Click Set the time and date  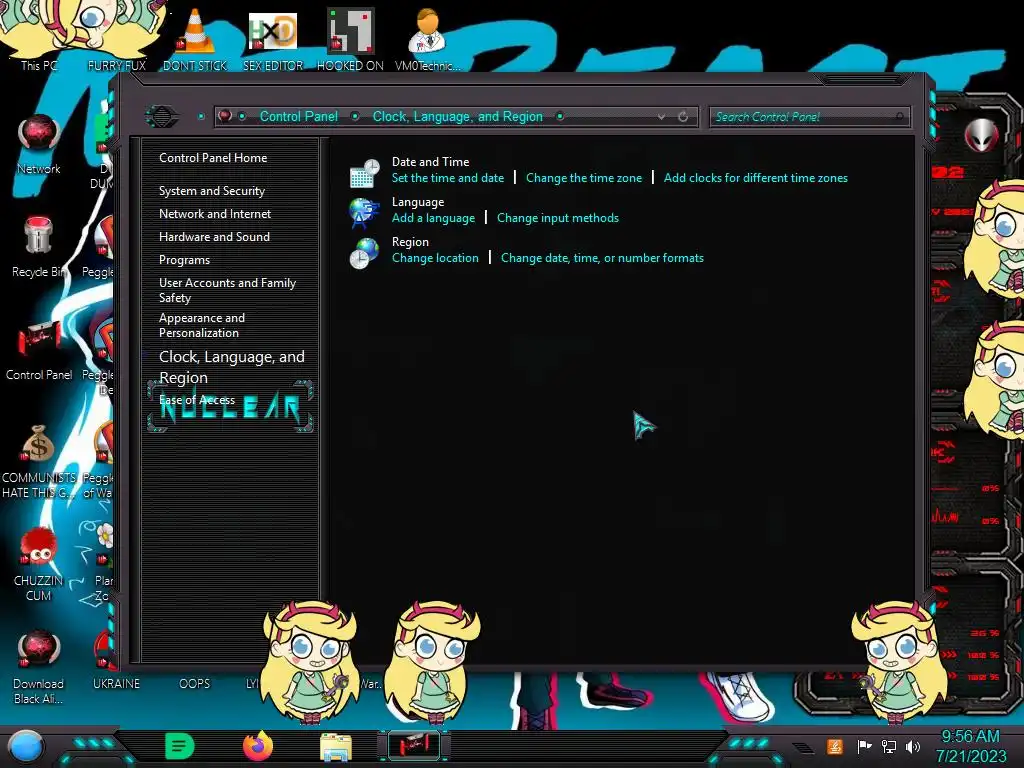pyautogui.click(x=448, y=178)
